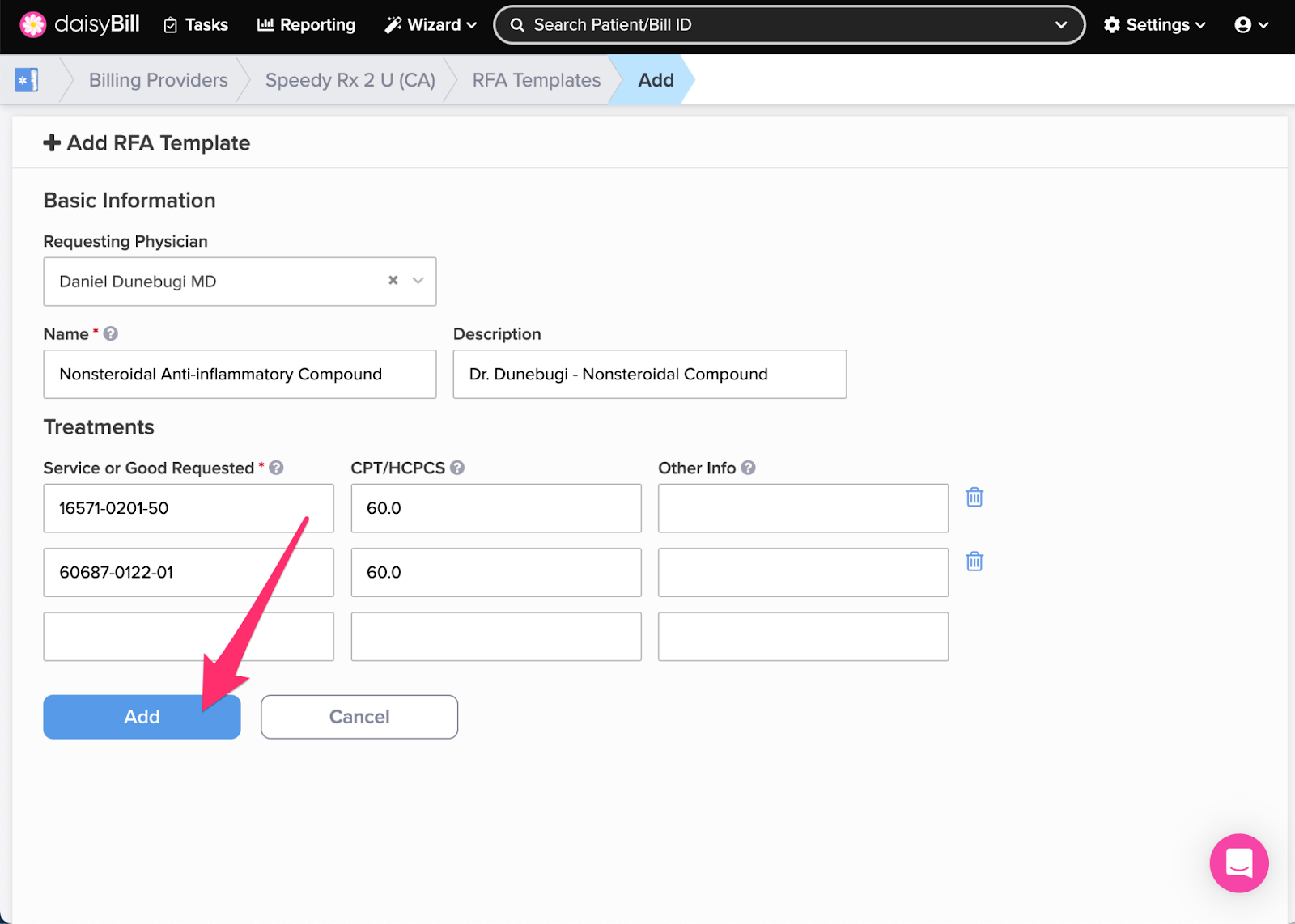Open the Settings menu
1295x924 pixels.
coord(1155,25)
